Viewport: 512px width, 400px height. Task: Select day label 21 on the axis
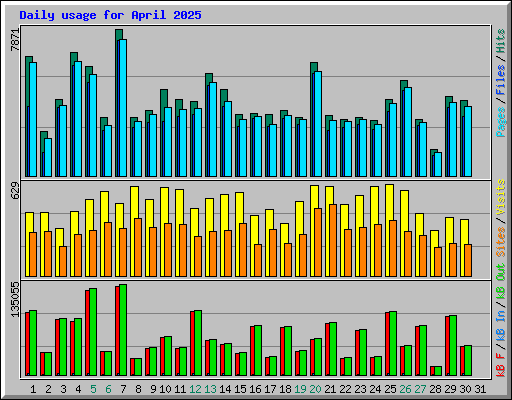click(x=330, y=389)
